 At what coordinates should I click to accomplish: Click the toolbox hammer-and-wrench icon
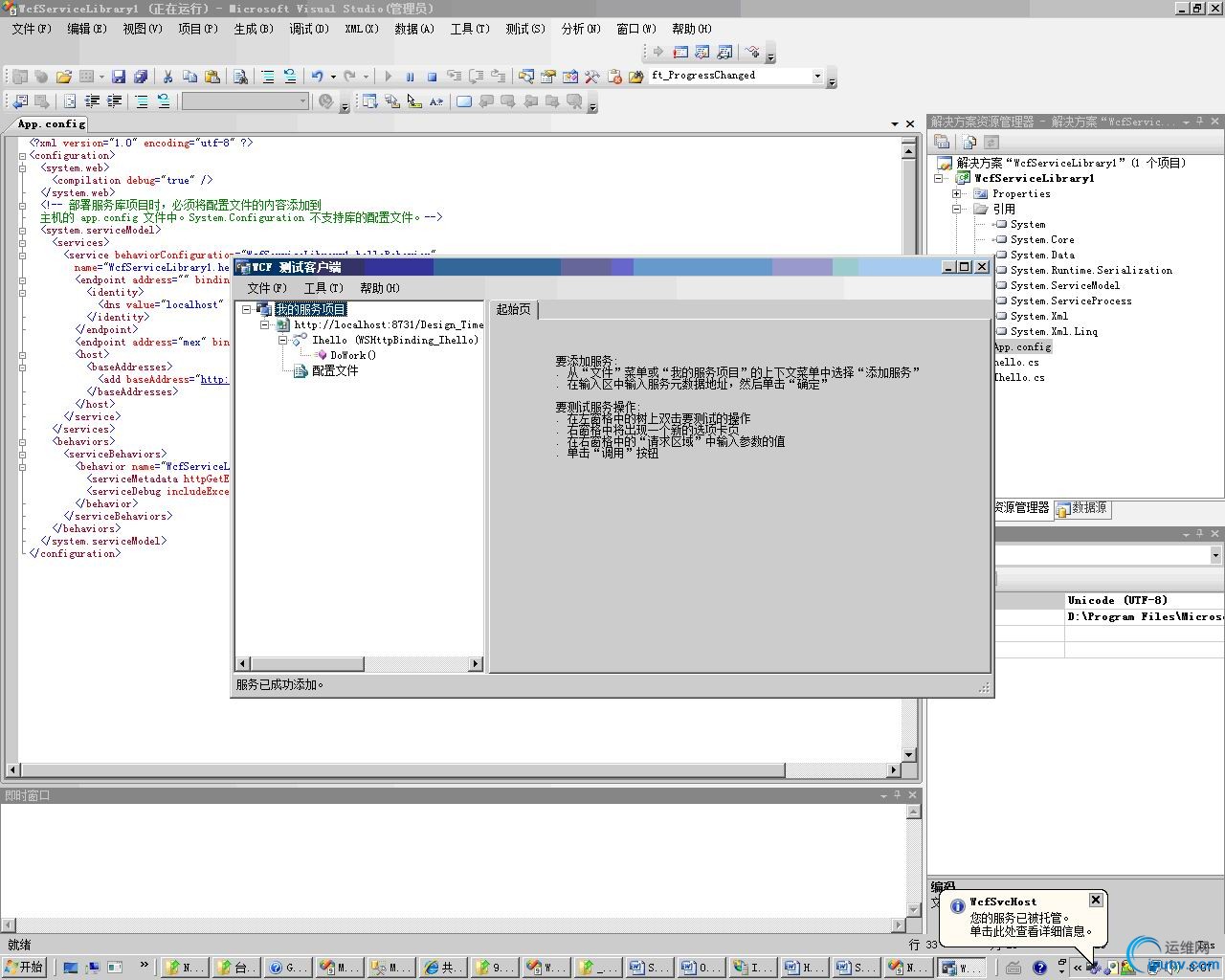(x=592, y=77)
